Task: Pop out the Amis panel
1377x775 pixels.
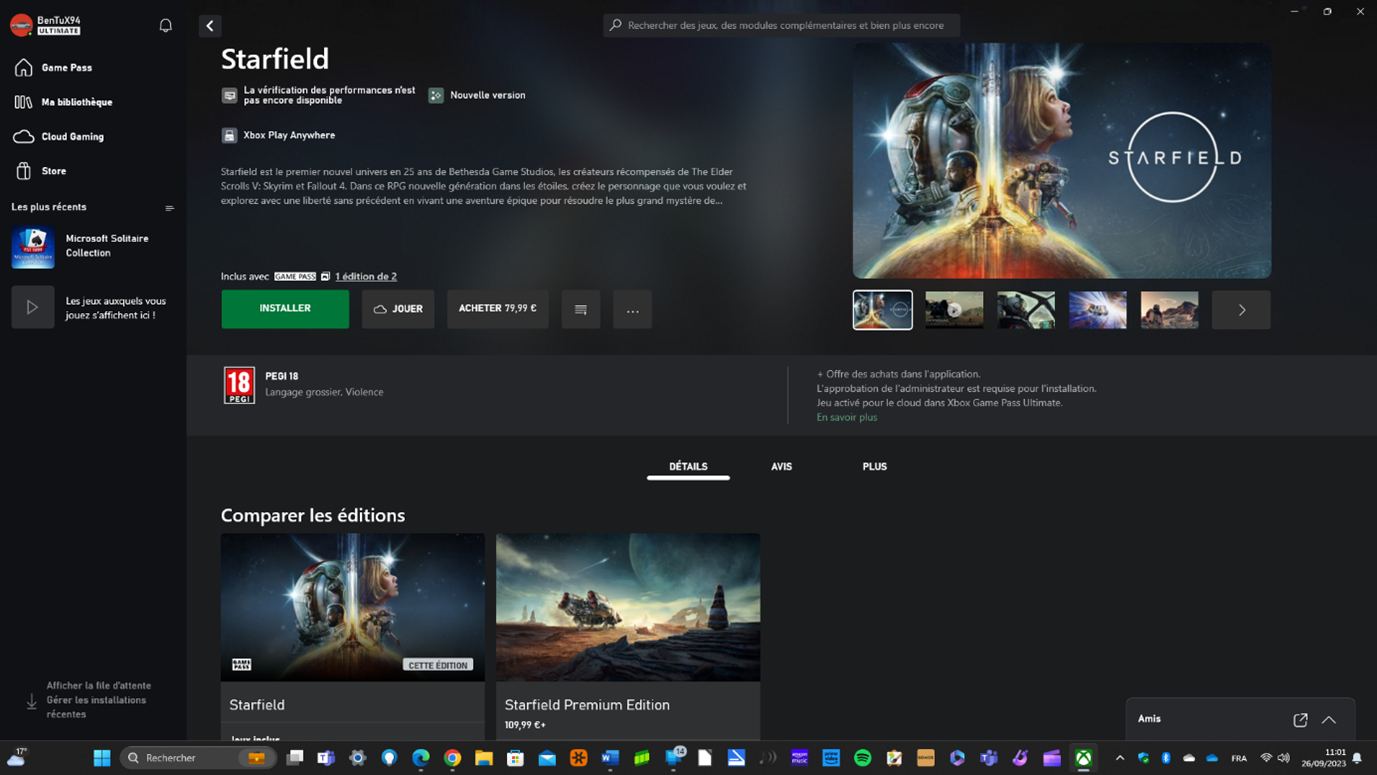Action: (1300, 720)
